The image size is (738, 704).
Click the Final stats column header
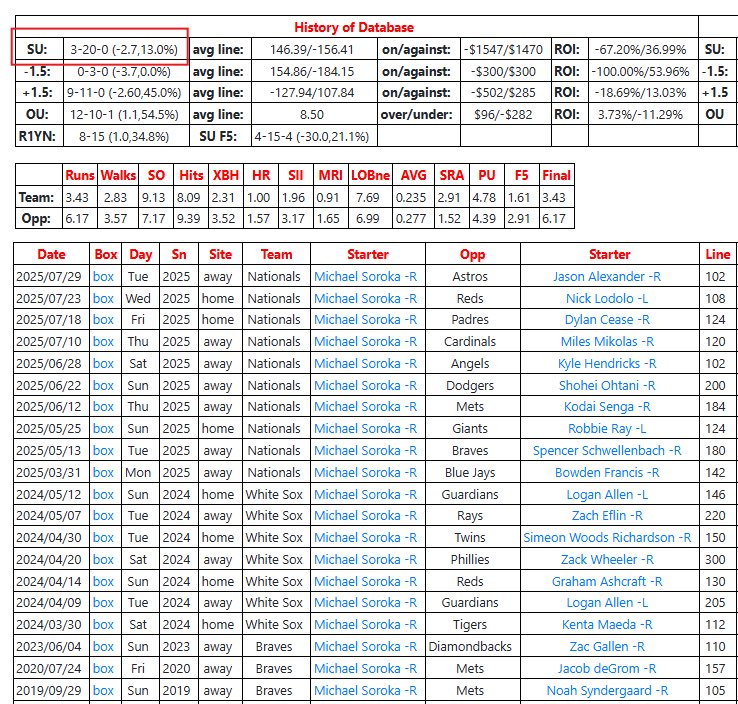(556, 175)
